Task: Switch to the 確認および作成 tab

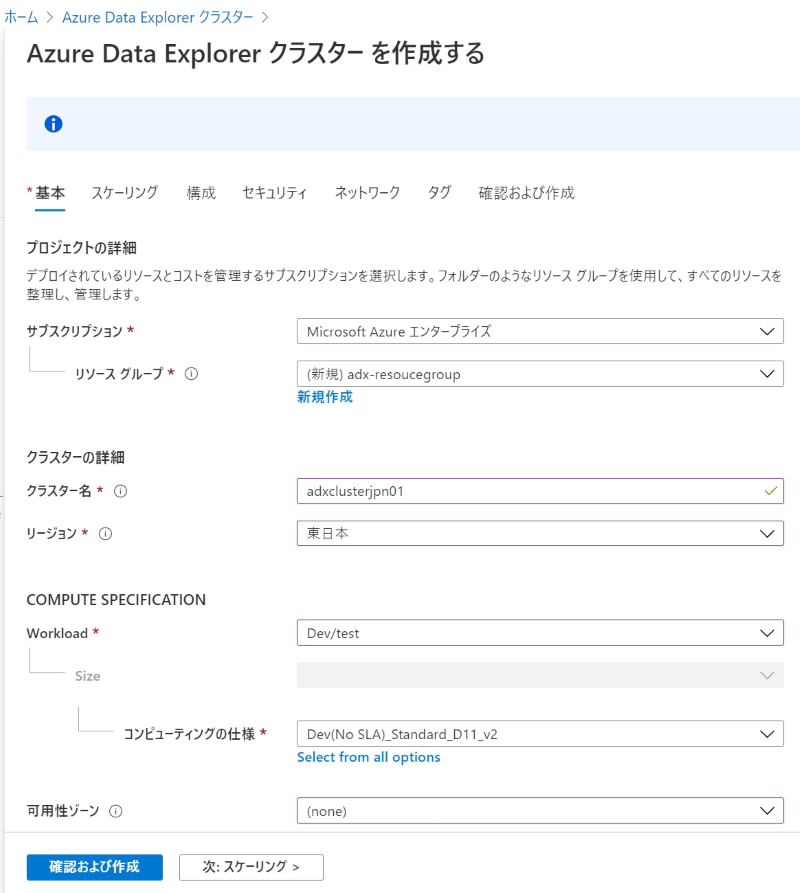Action: (527, 193)
